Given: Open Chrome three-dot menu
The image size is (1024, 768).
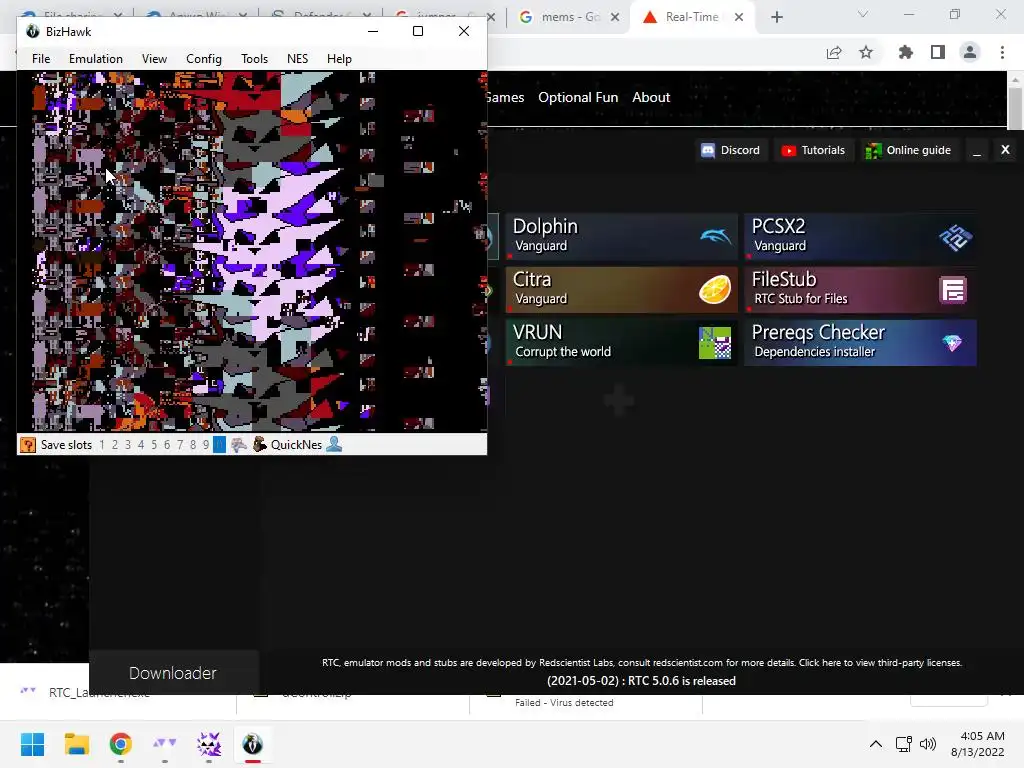Looking at the screenshot, I should pos(1002,52).
